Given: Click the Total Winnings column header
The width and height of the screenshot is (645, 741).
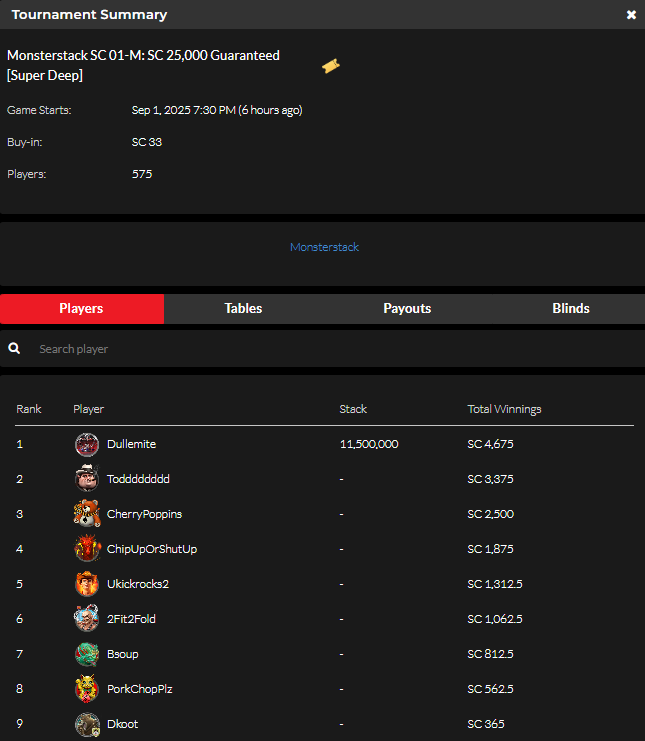Looking at the screenshot, I should coord(504,409).
